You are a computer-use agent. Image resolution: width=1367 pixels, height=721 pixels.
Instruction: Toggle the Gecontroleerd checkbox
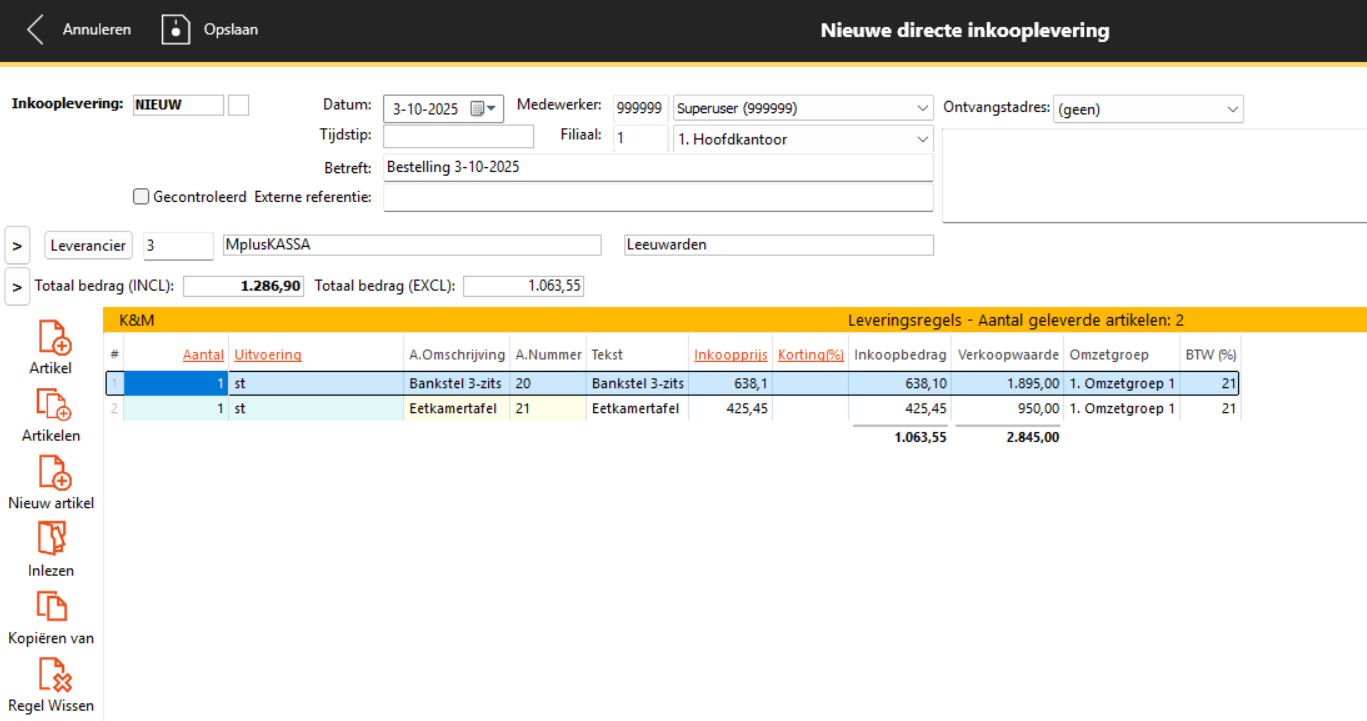(142, 197)
